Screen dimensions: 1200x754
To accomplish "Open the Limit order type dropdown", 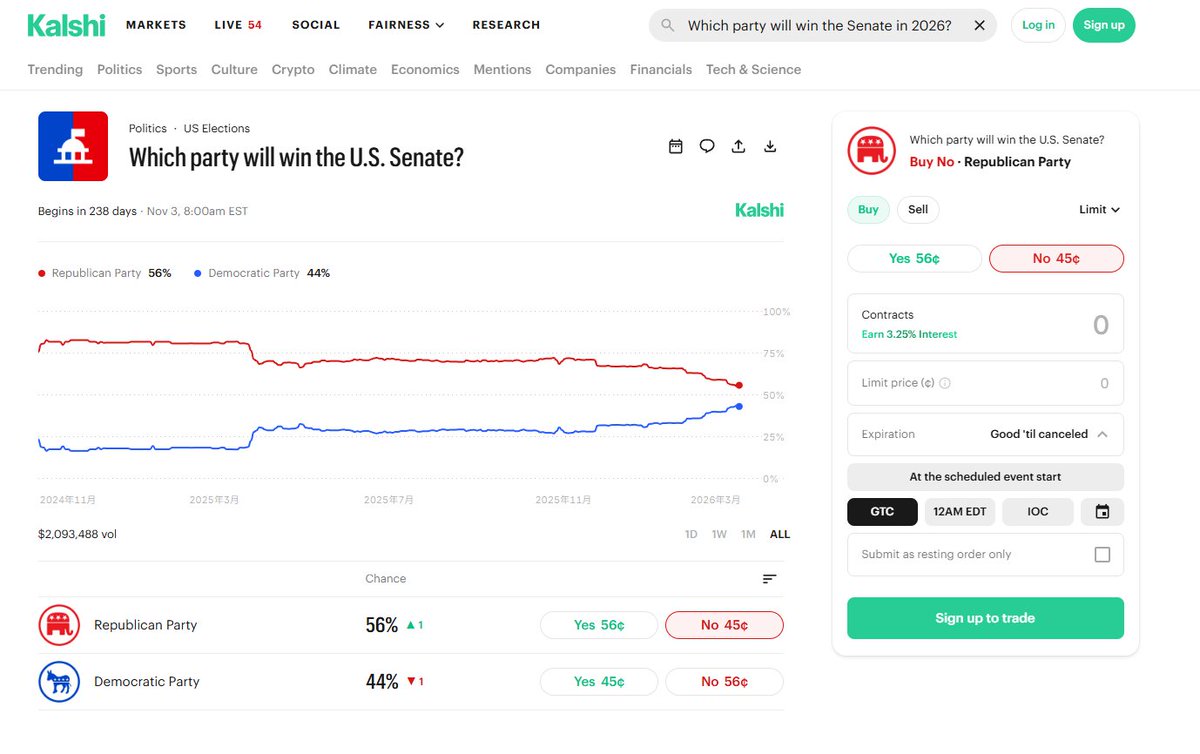I will 1099,209.
